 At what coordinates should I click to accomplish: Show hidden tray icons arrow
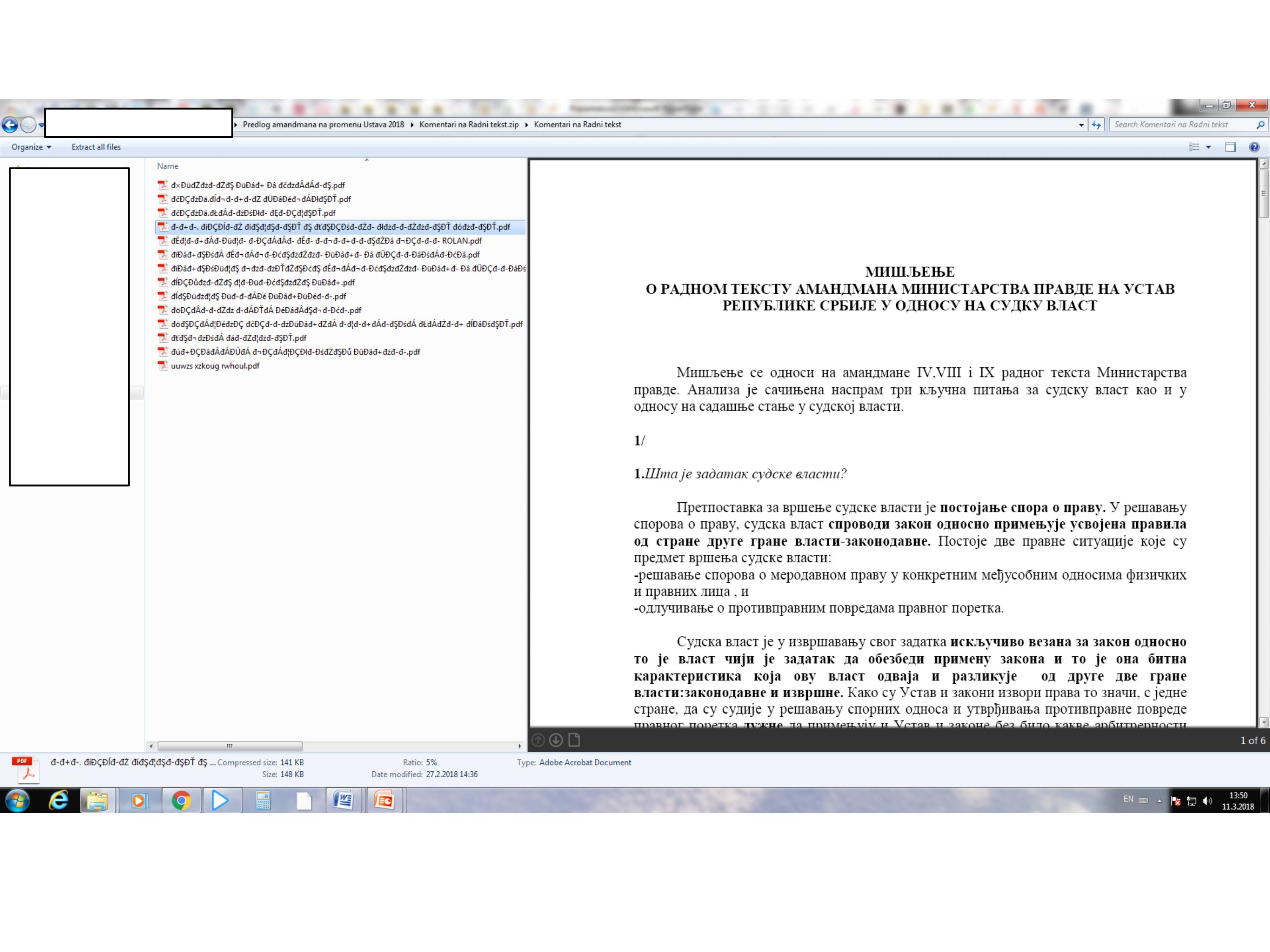click(1159, 801)
